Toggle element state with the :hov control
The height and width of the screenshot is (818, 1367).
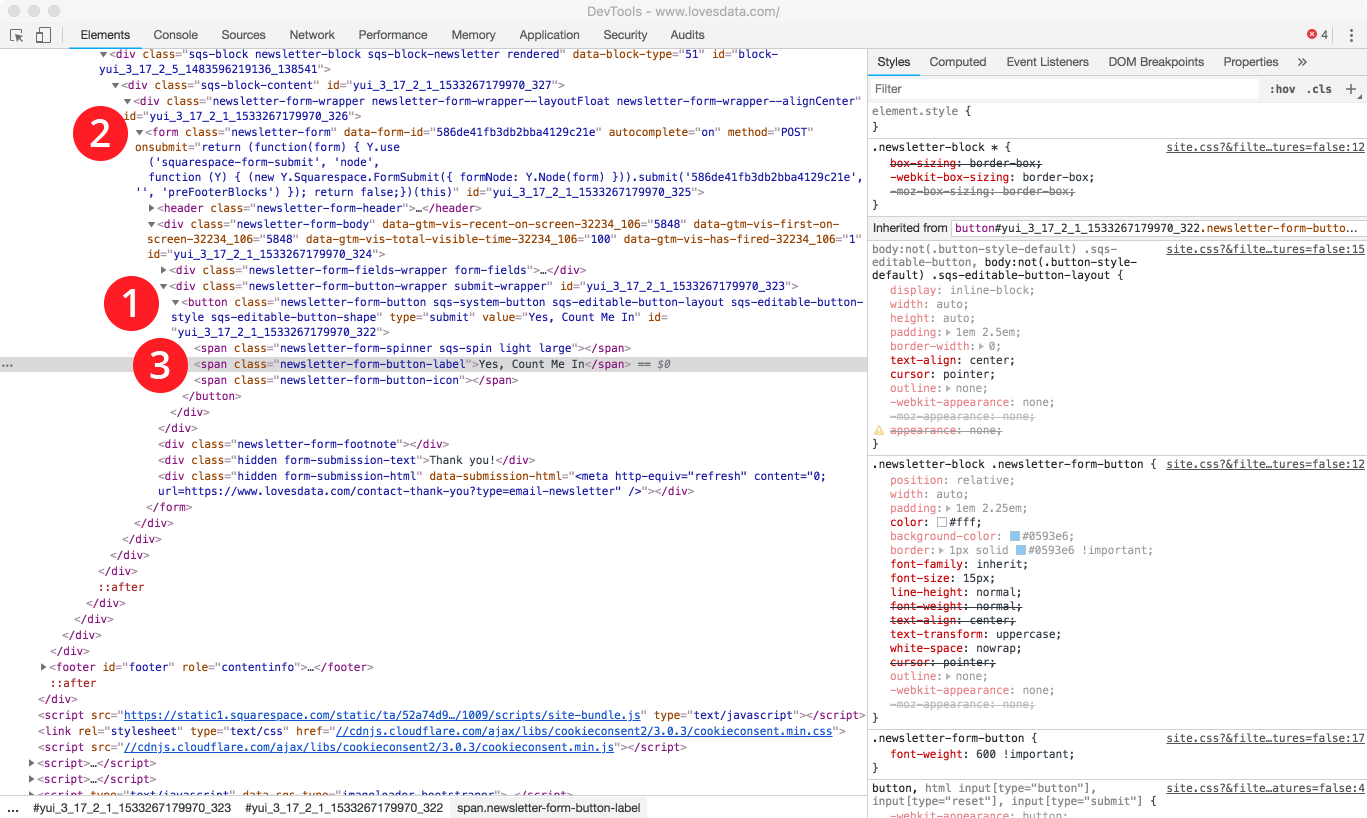coord(1282,89)
